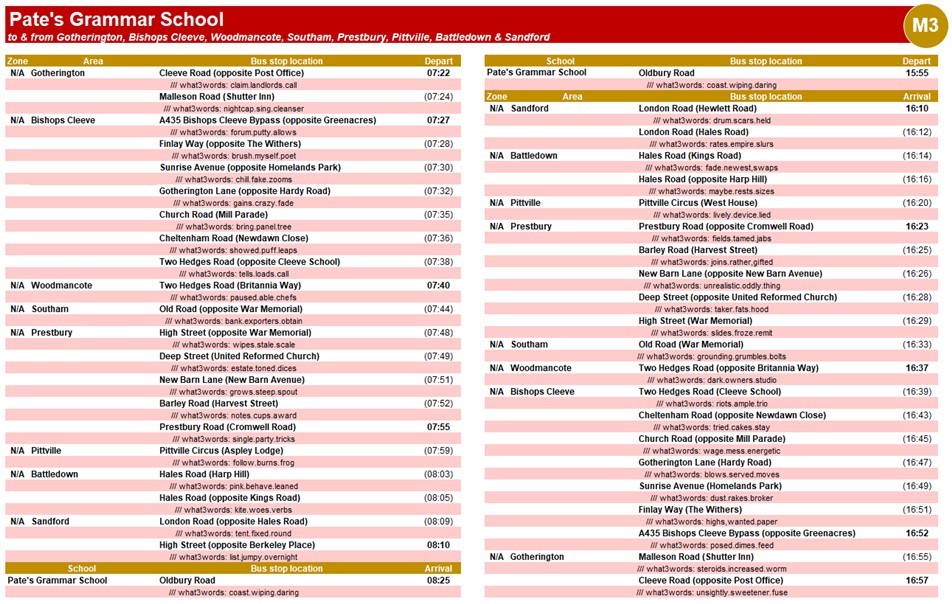Select what3words "bank.exporters.obtain"
Image resolution: width=952 pixels, height=604 pixels.
[x=264, y=321]
